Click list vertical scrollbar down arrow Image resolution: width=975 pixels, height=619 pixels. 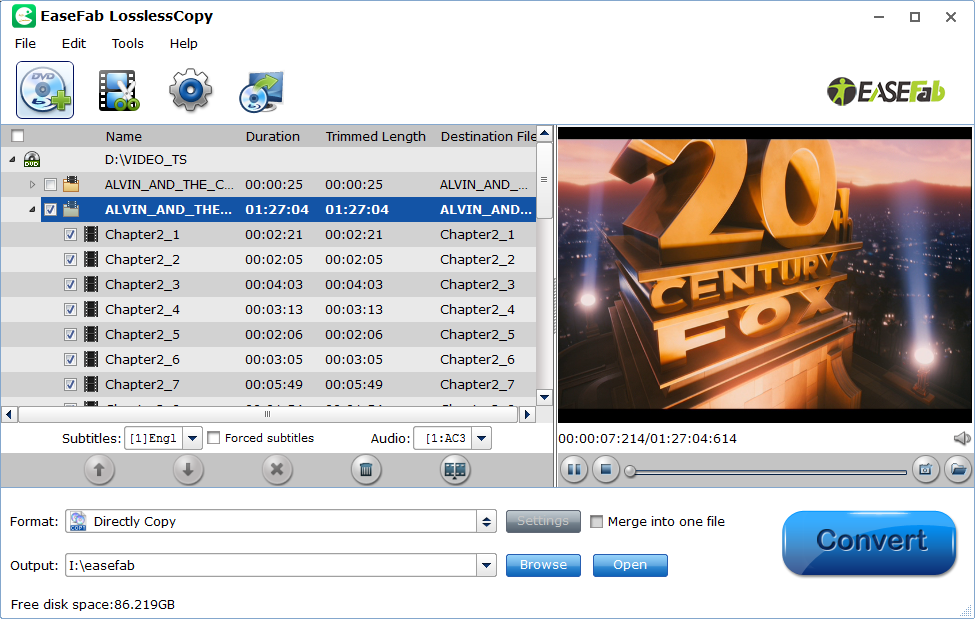point(545,397)
